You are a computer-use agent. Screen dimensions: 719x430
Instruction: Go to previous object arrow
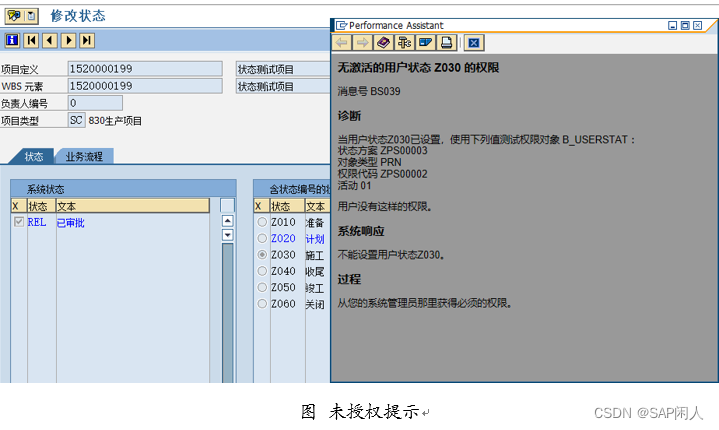tap(50, 41)
